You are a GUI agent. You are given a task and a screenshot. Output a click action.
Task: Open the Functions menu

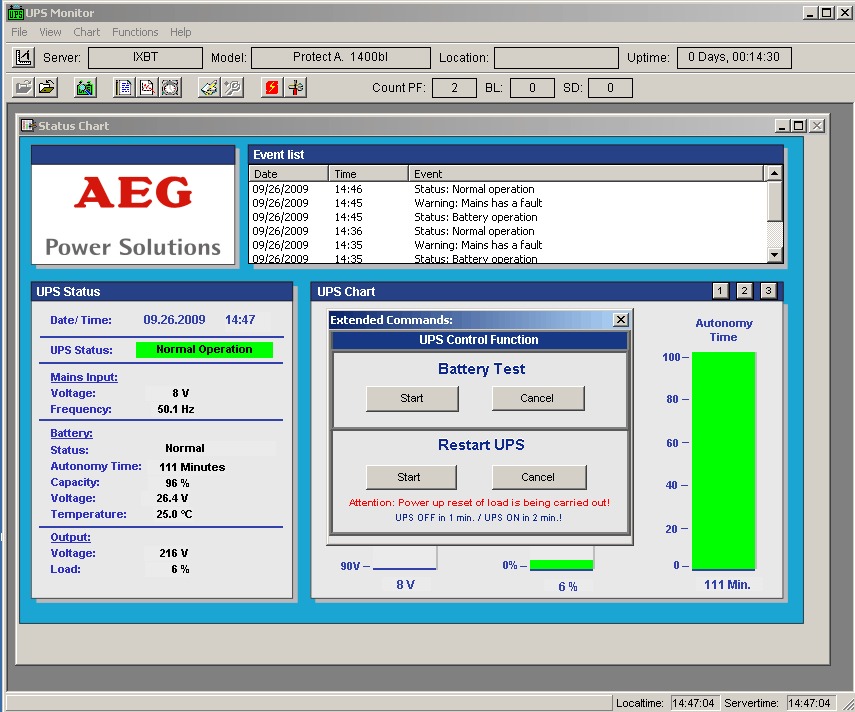pos(135,32)
